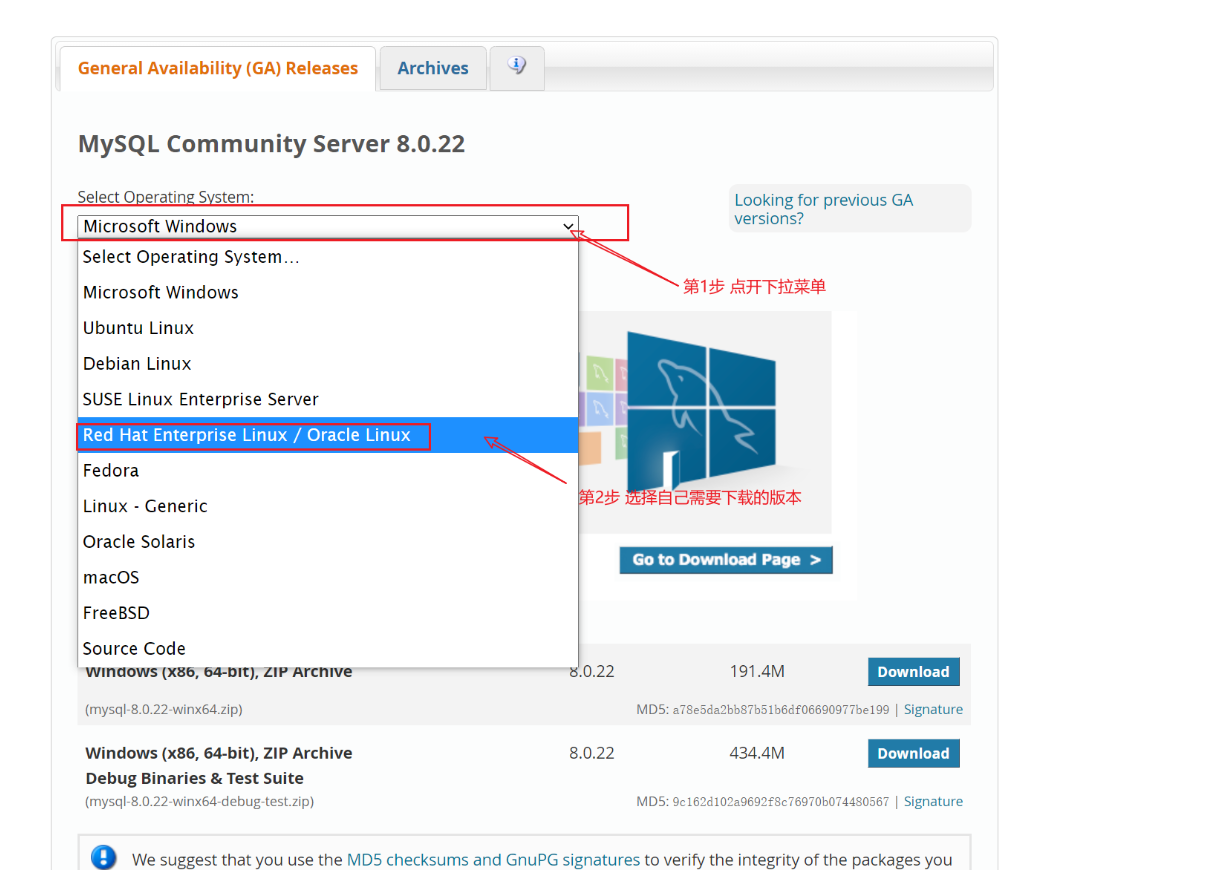Open Signature link for the debug-test zip
1217x878 pixels.
pos(933,802)
